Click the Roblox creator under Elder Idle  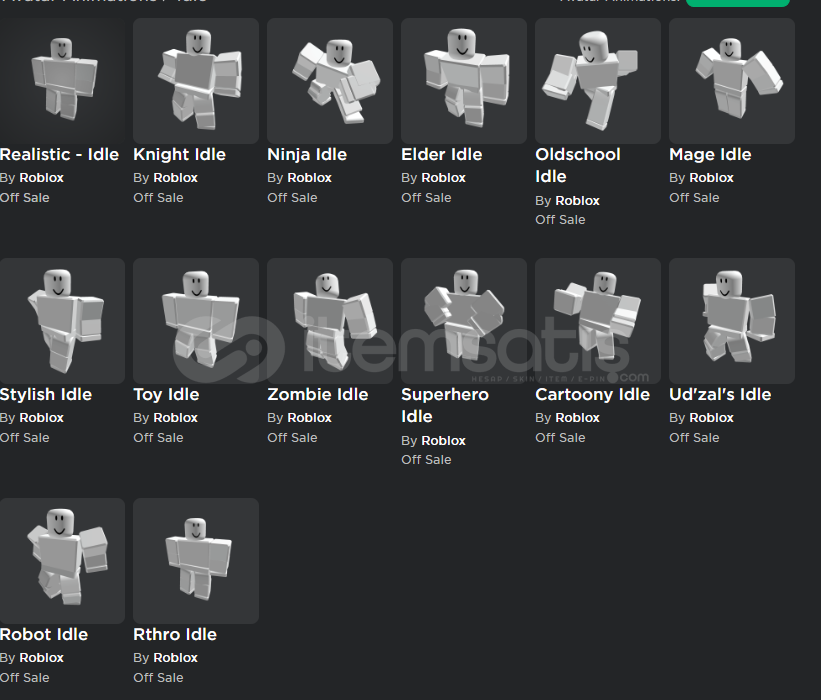443,178
